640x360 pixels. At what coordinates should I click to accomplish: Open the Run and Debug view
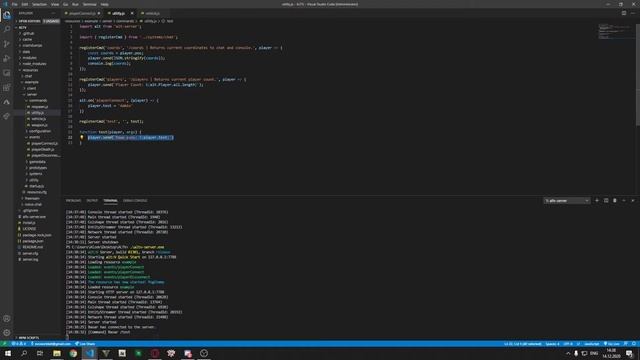pos(7,58)
